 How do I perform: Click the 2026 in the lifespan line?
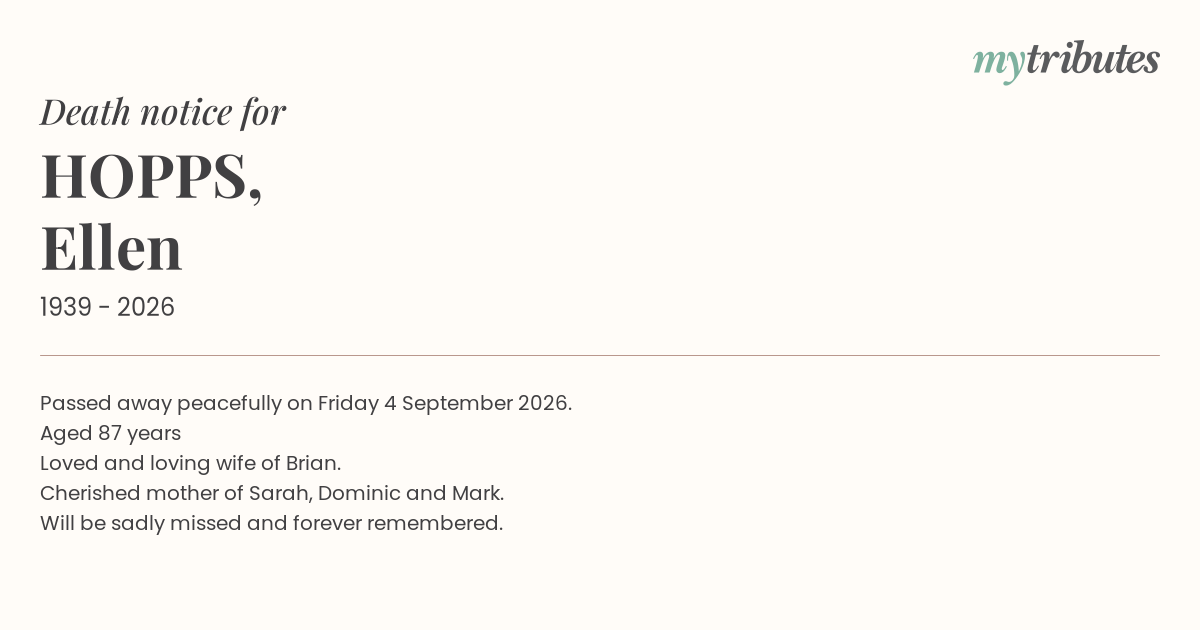pos(146,308)
